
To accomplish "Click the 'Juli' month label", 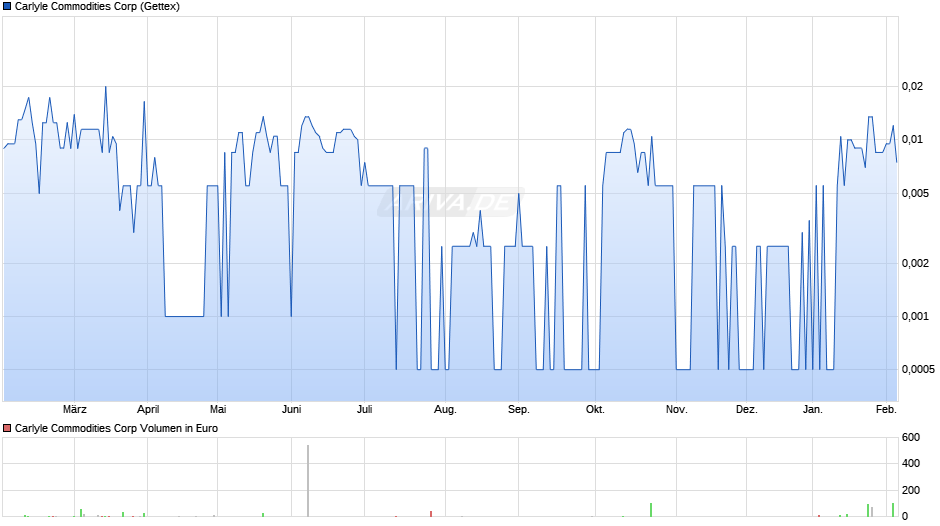I will [364, 410].
